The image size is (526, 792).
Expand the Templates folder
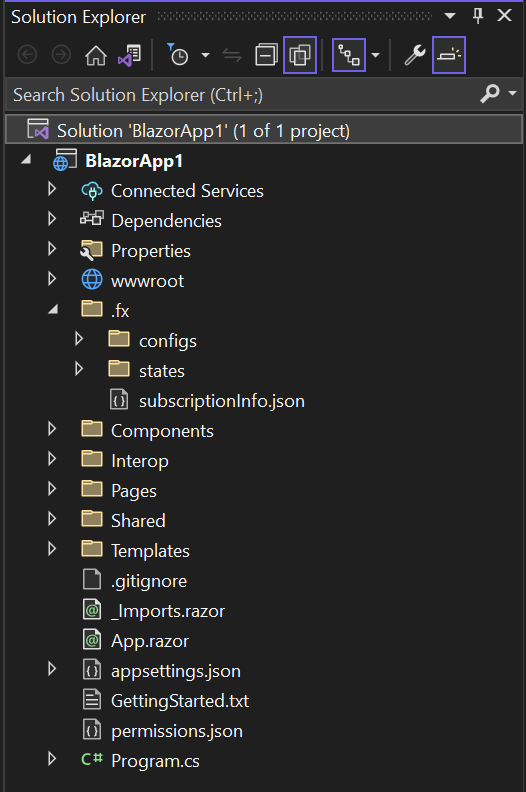point(52,548)
